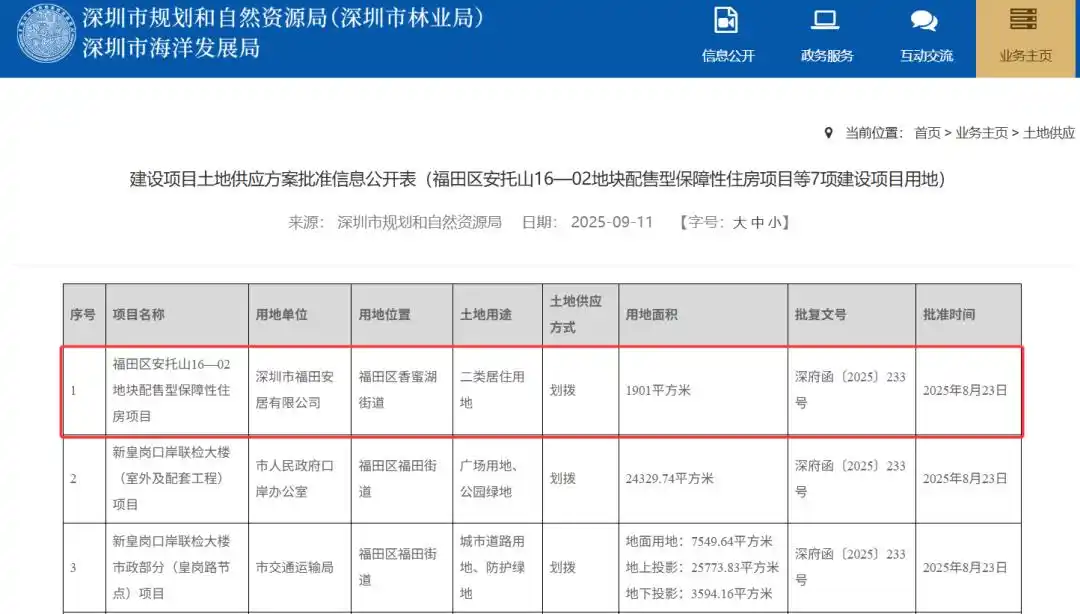Click approval number 深府函〔2025〕233号 in row 2
Screen dimensions: 1080x614
(x=851, y=478)
